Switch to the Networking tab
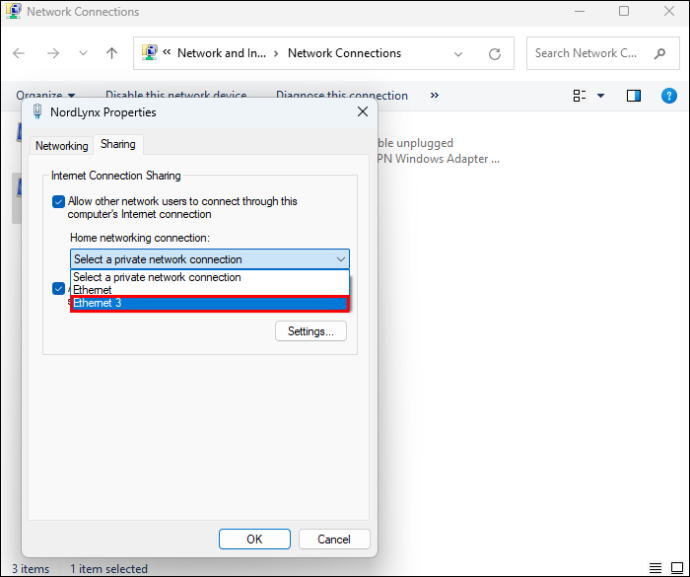Screen dimensions: 690x577 point(62,146)
